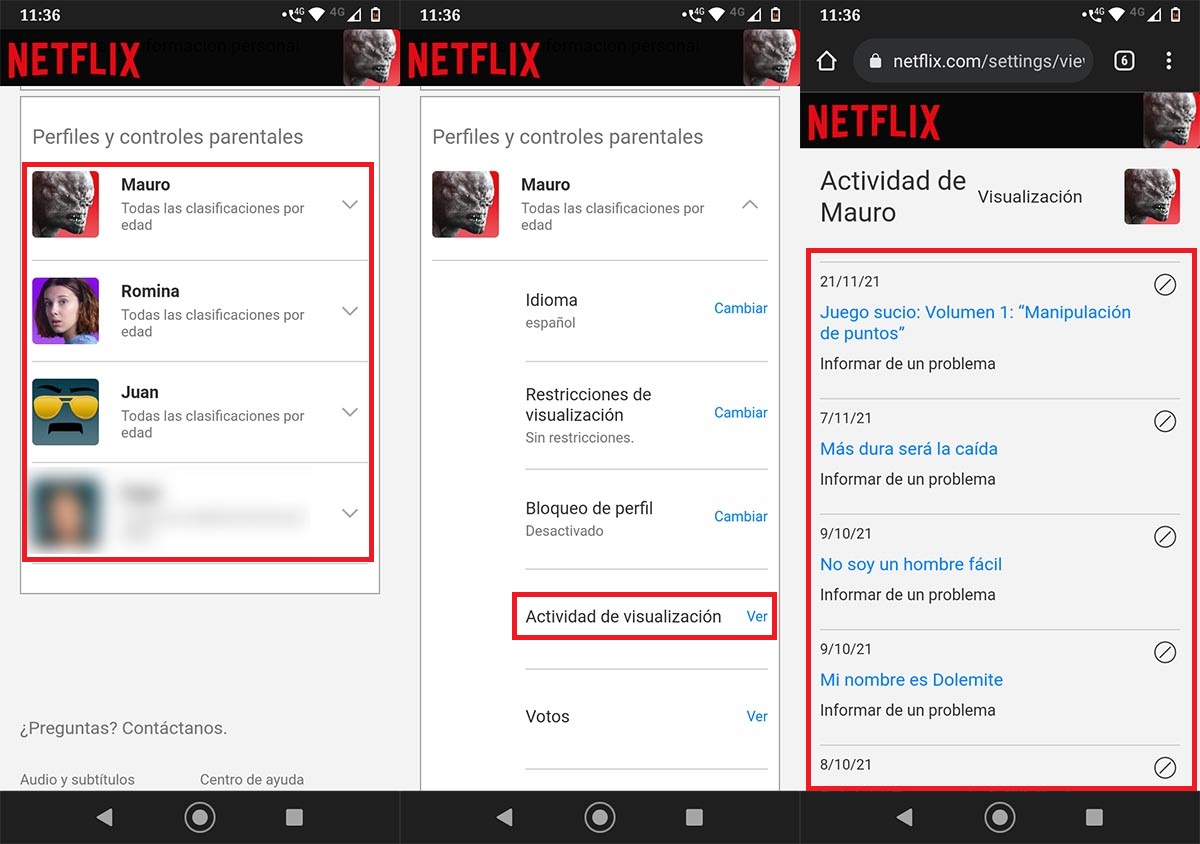Change Bloqueo de perfil setting

coord(741,516)
